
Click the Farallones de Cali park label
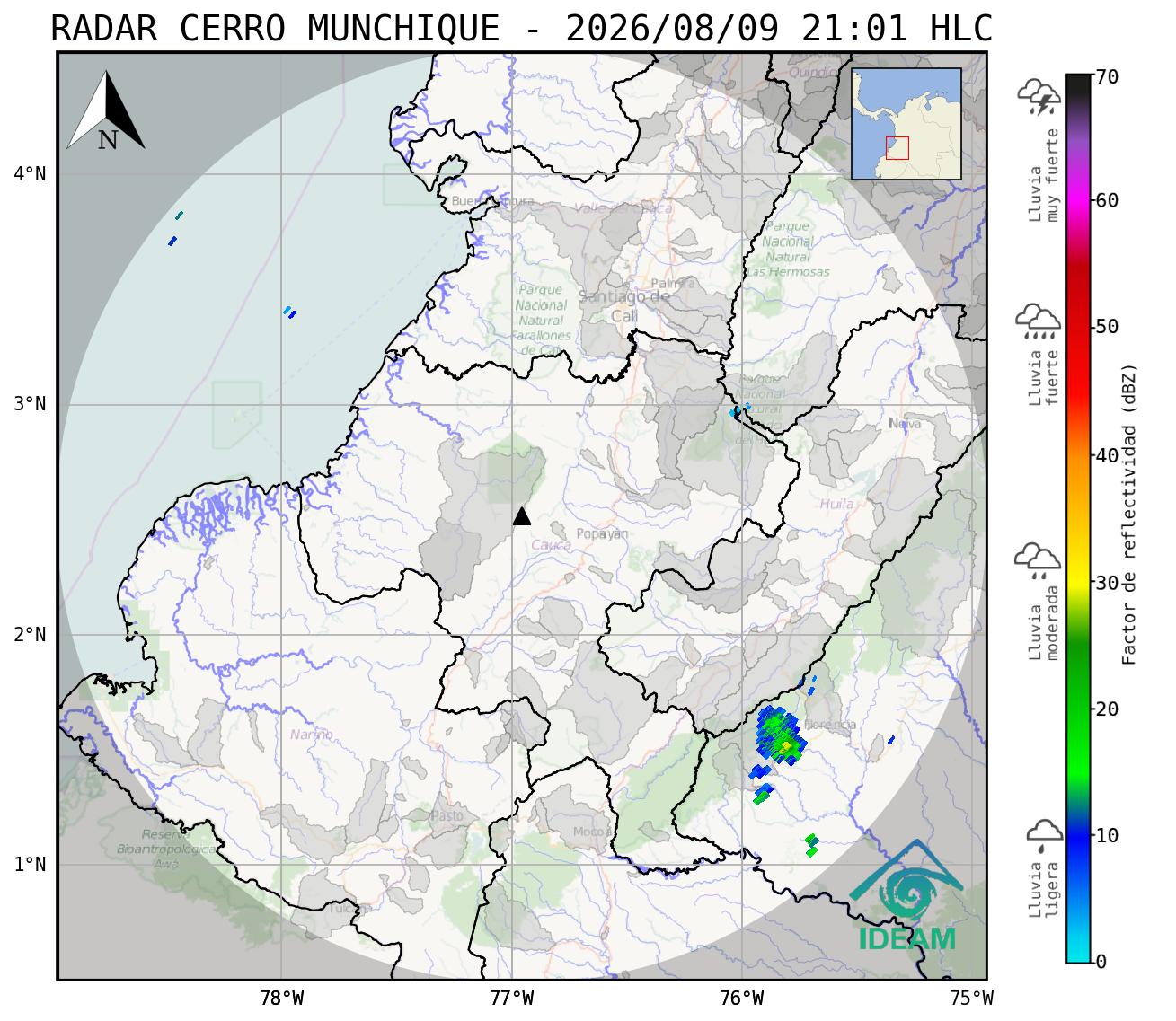540,320
